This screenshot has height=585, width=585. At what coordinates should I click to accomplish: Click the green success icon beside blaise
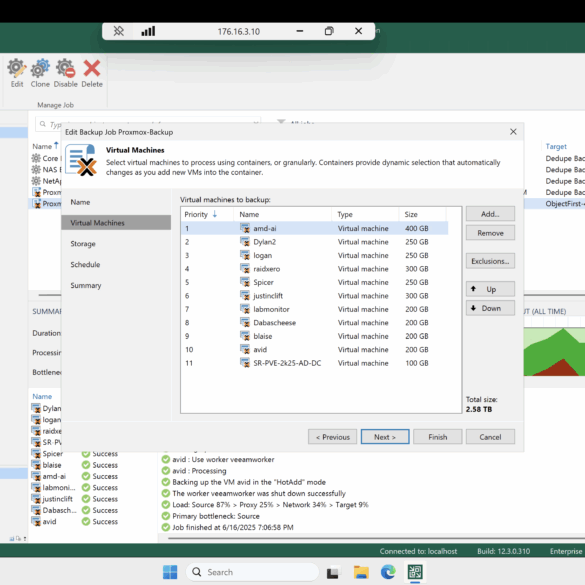point(86,465)
